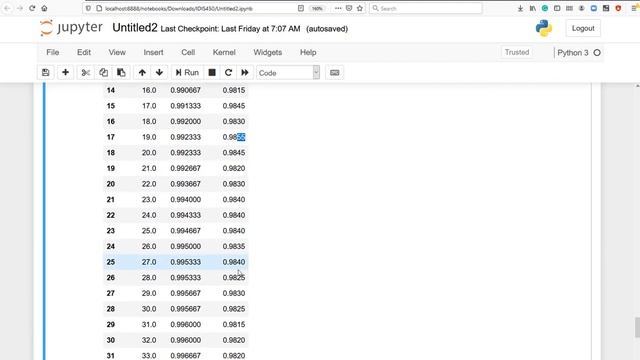
Task: Click row index 30 in the table
Action: (x=111, y=340)
